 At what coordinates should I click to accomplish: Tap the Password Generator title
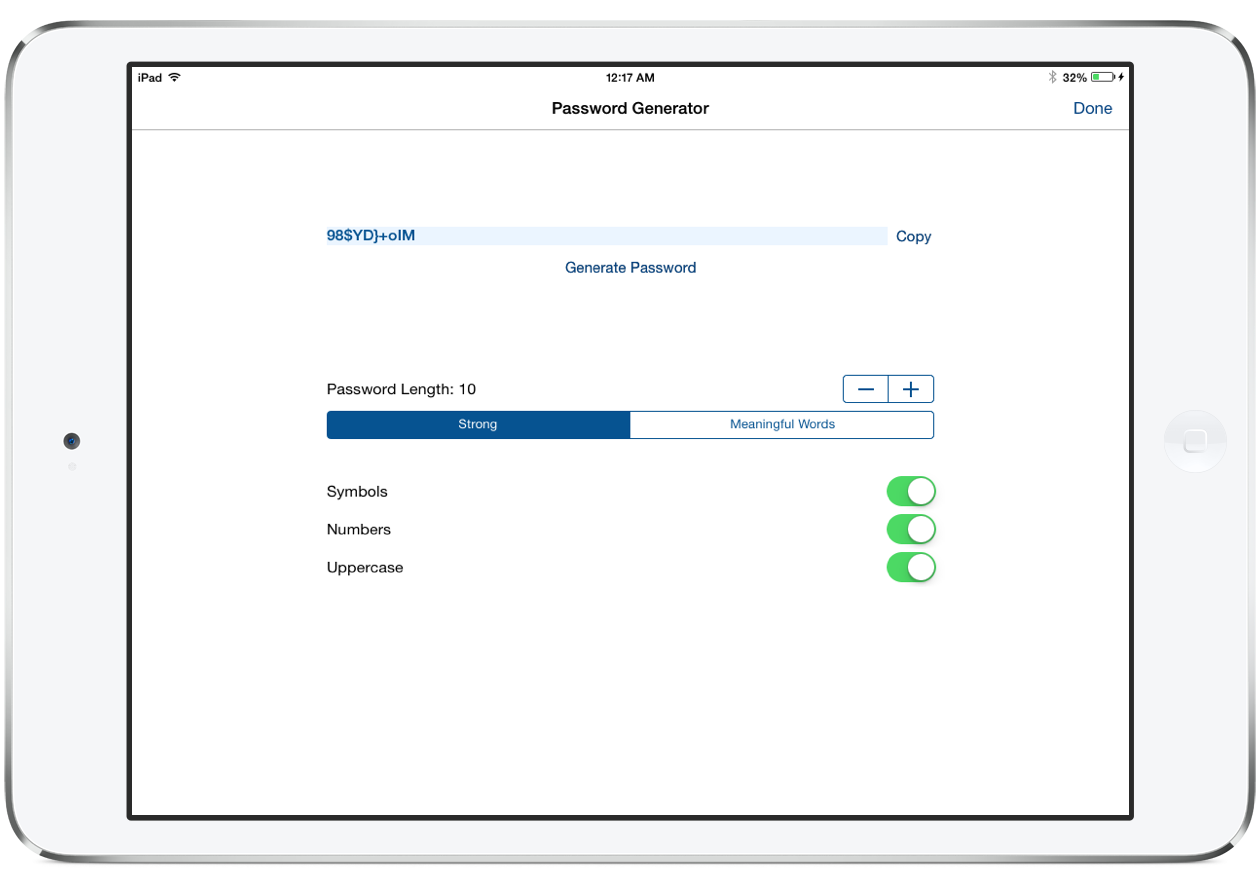[630, 108]
